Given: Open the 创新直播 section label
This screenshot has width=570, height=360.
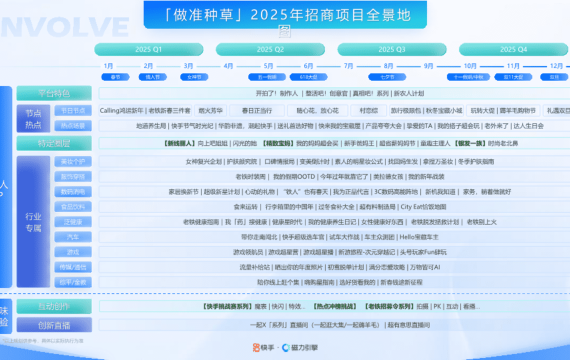Looking at the screenshot, I should tap(54, 325).
